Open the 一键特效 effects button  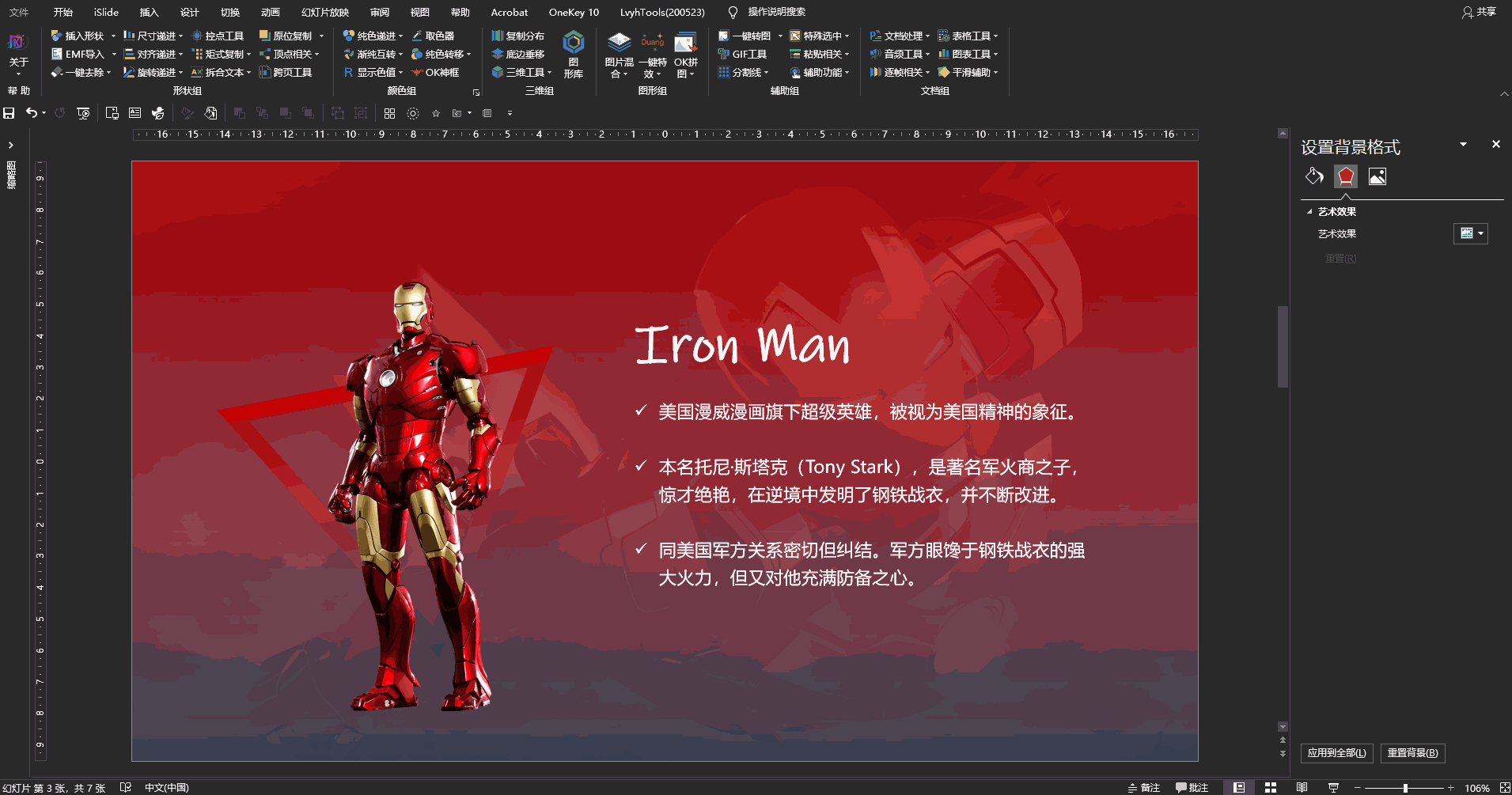(x=653, y=55)
